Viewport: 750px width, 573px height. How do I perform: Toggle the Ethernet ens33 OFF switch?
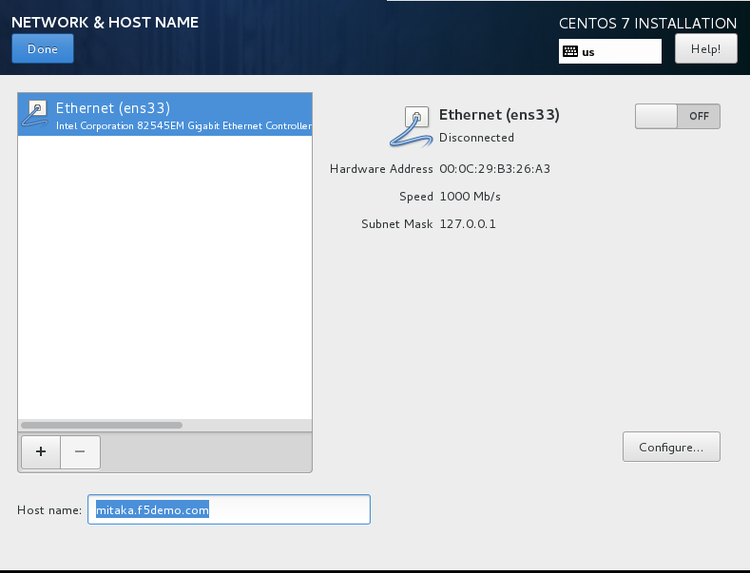point(677,116)
